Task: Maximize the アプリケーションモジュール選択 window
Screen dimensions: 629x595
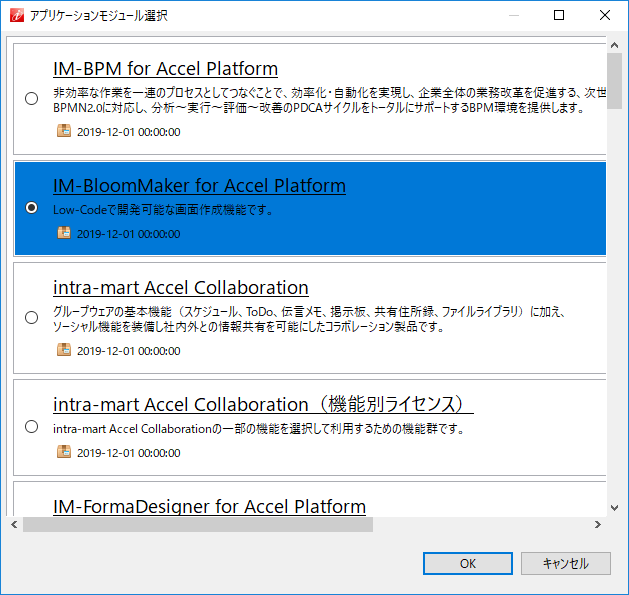Action: 559,15
